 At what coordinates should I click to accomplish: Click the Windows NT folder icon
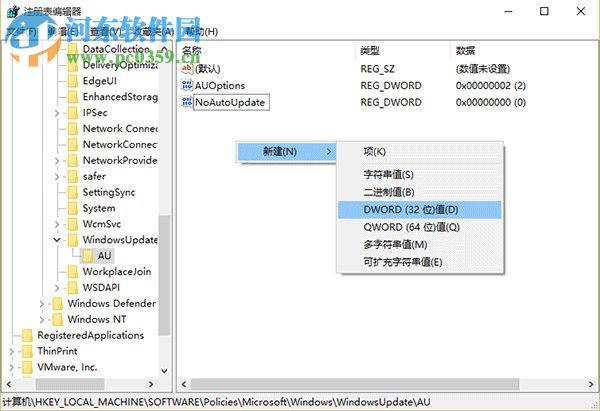click(x=57, y=320)
